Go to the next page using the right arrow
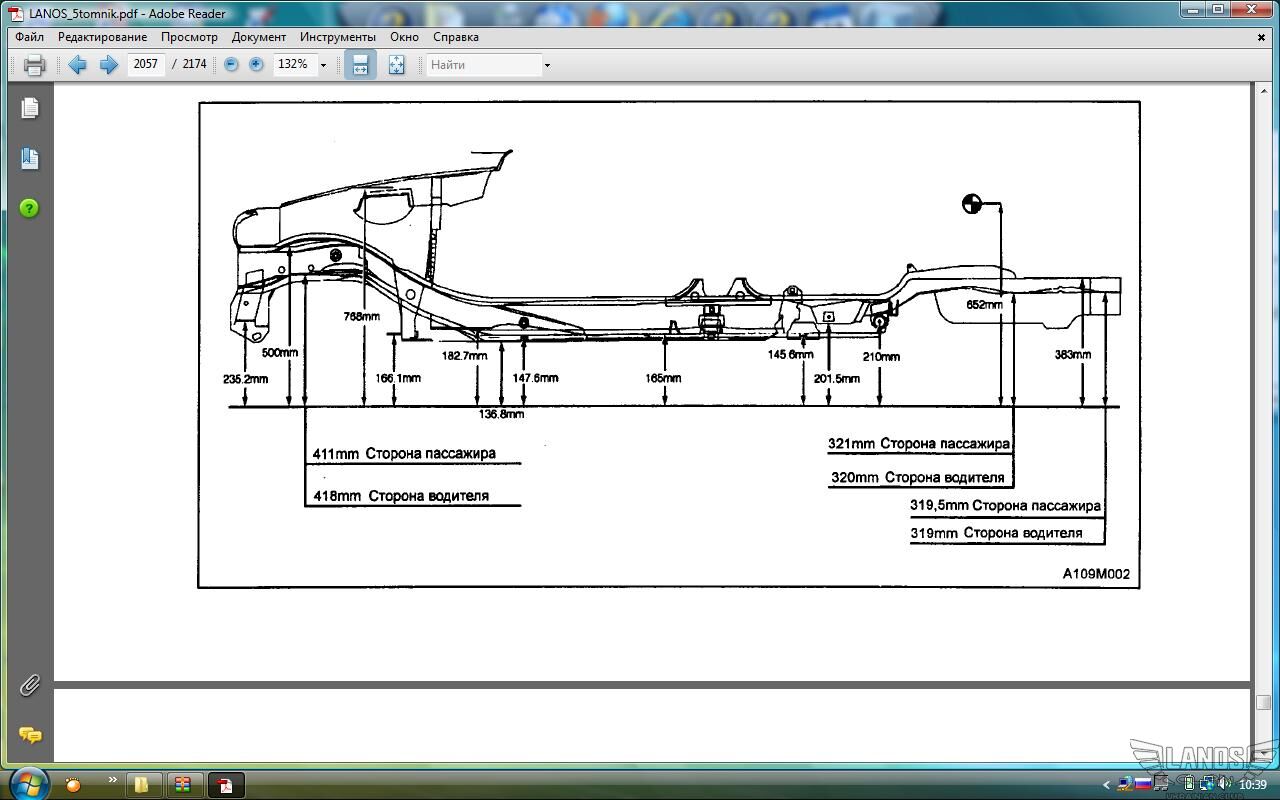The width and height of the screenshot is (1280, 800). 109,65
